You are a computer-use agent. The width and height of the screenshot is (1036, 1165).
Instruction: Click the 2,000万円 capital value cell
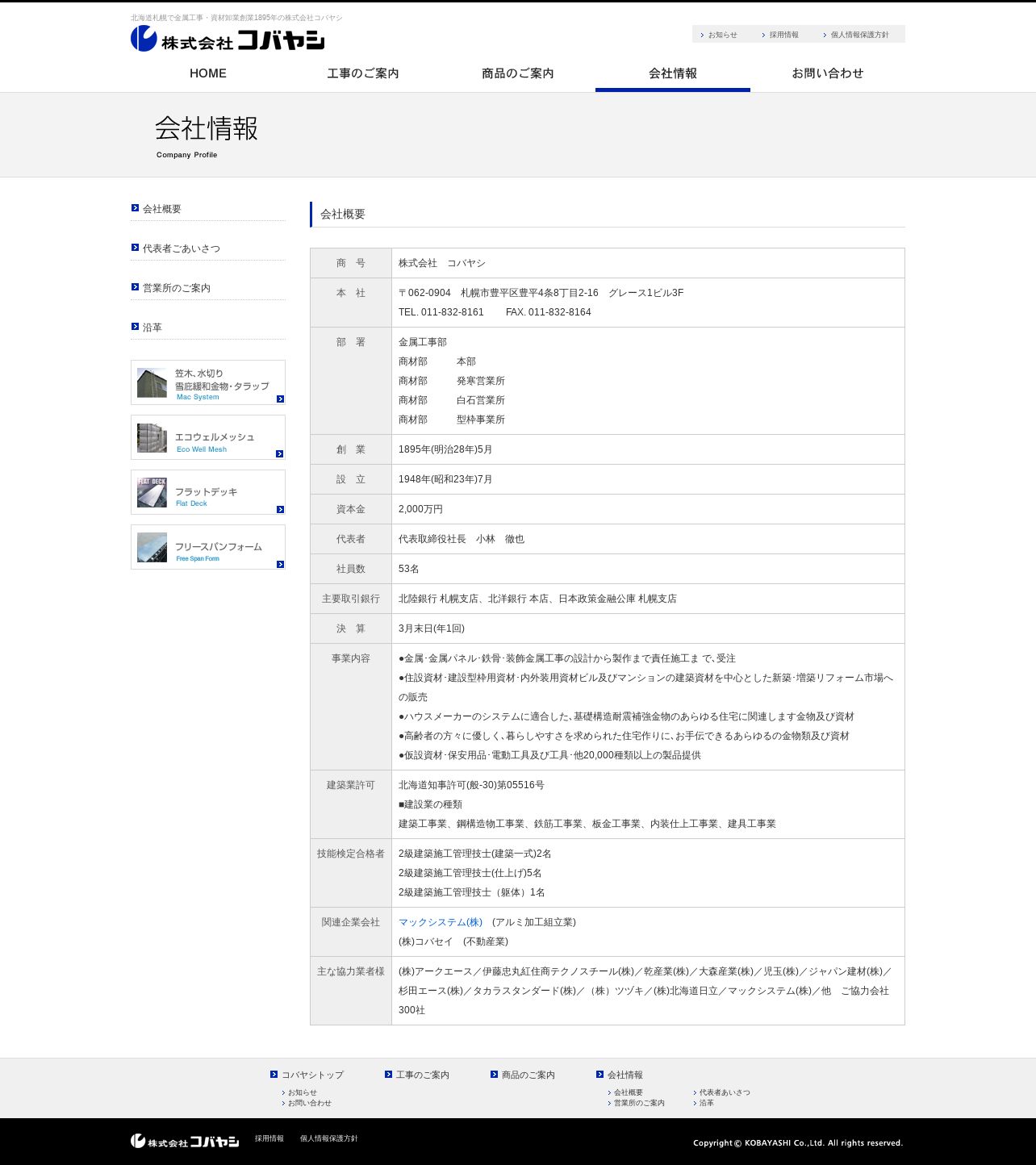[x=648, y=509]
